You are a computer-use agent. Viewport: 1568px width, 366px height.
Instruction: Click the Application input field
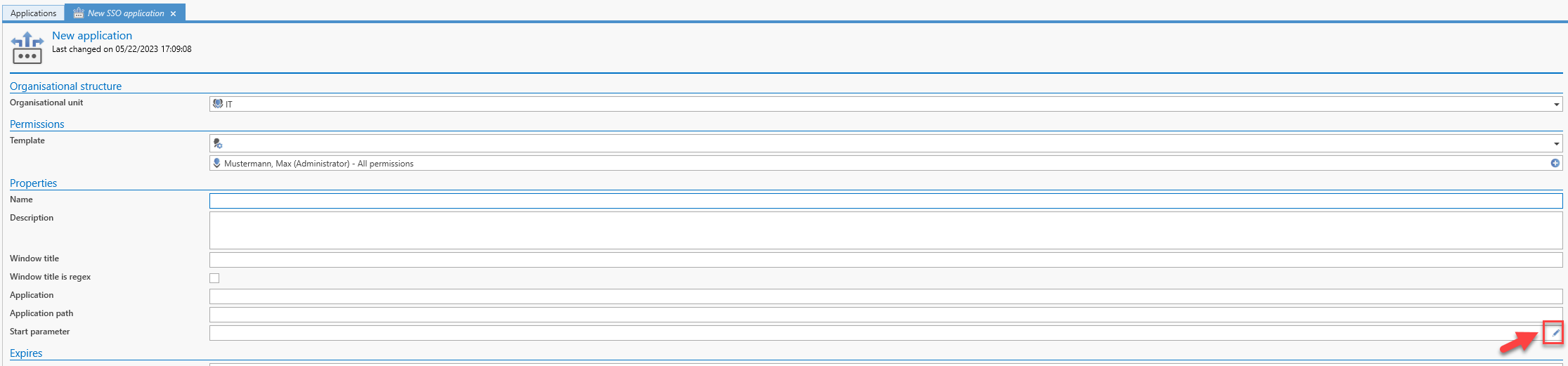885,296
